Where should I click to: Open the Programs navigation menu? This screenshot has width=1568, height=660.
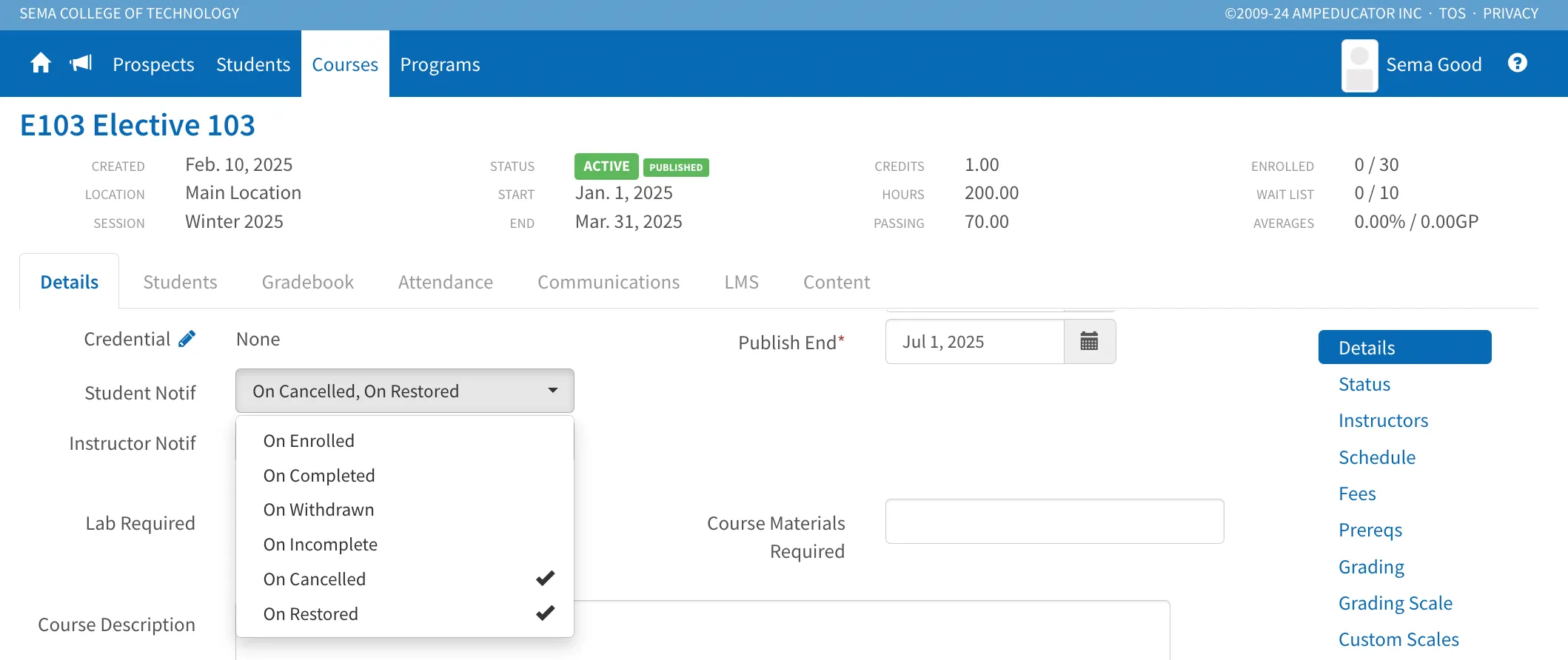[x=440, y=64]
